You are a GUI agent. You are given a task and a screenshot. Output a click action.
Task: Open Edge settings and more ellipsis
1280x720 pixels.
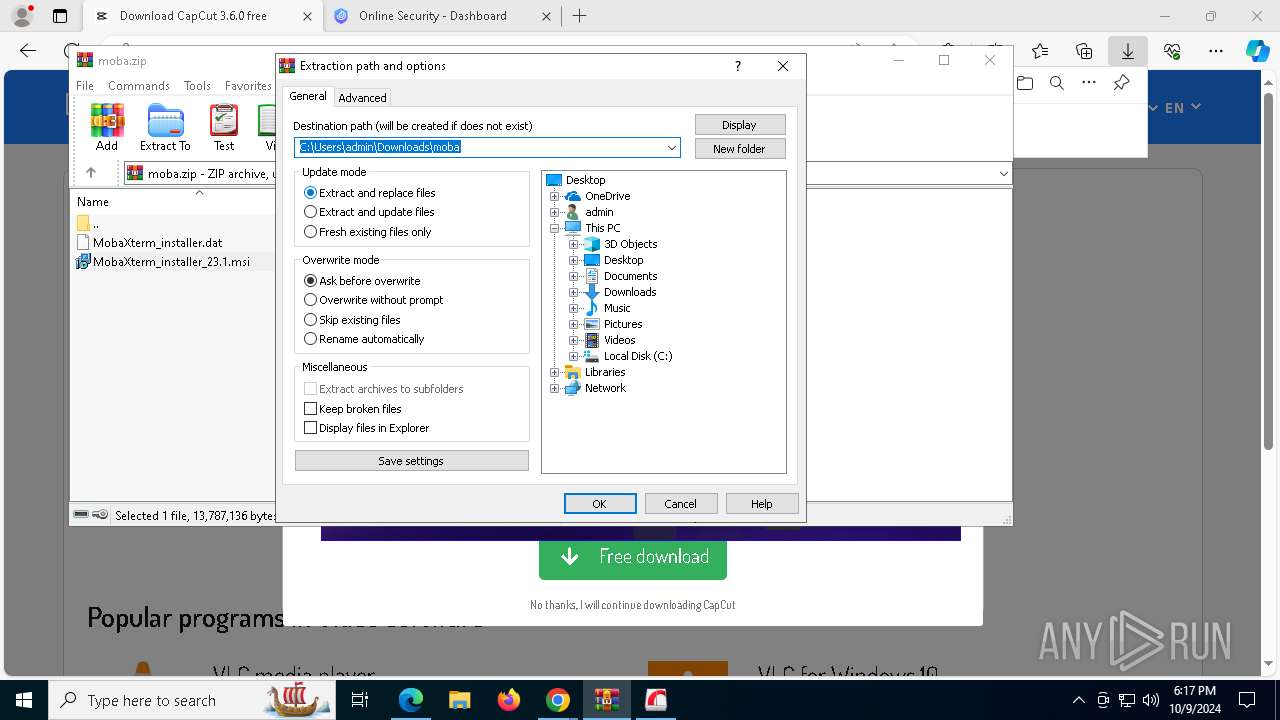pyautogui.click(x=1216, y=51)
